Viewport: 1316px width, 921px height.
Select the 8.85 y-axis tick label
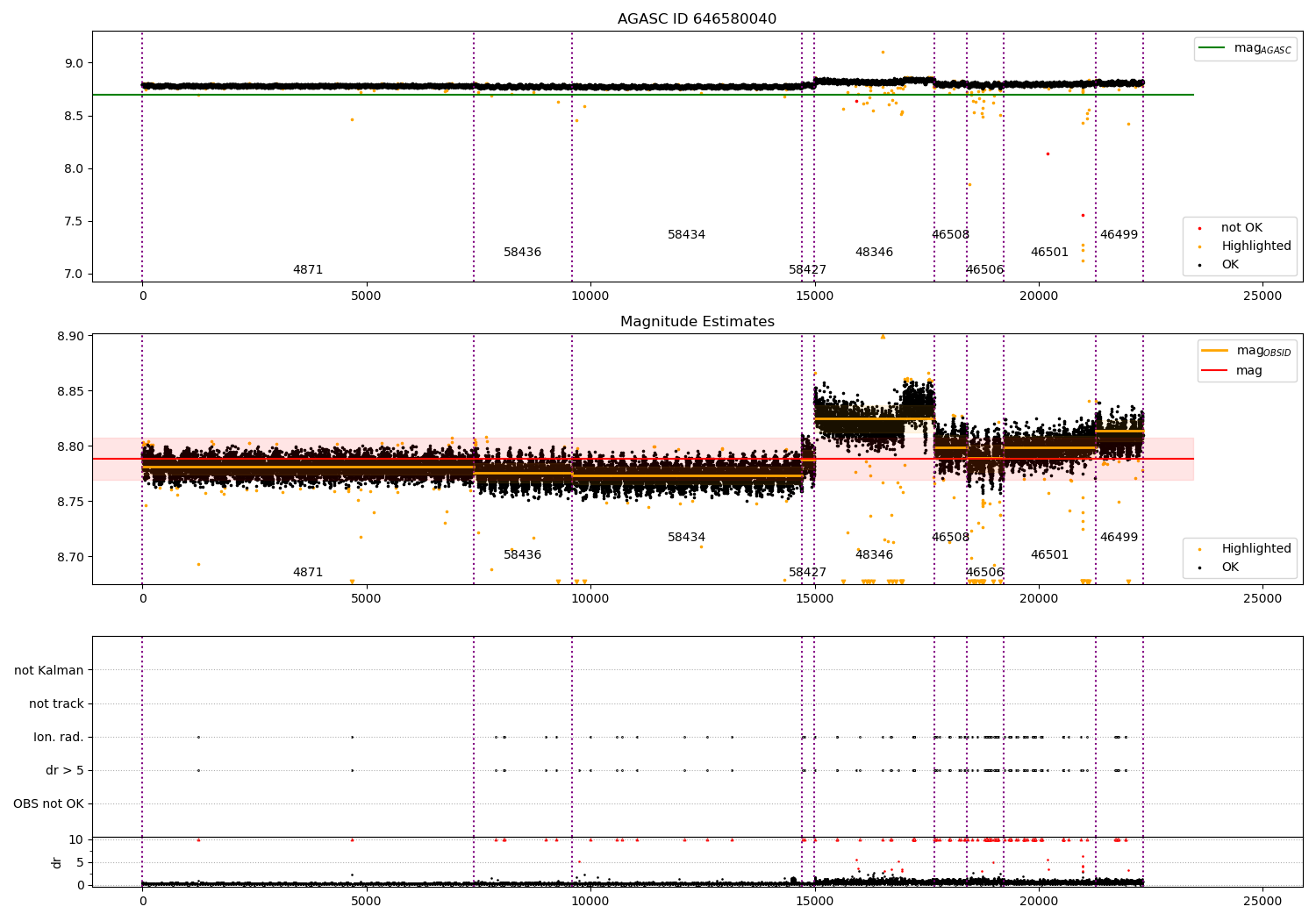70,391
